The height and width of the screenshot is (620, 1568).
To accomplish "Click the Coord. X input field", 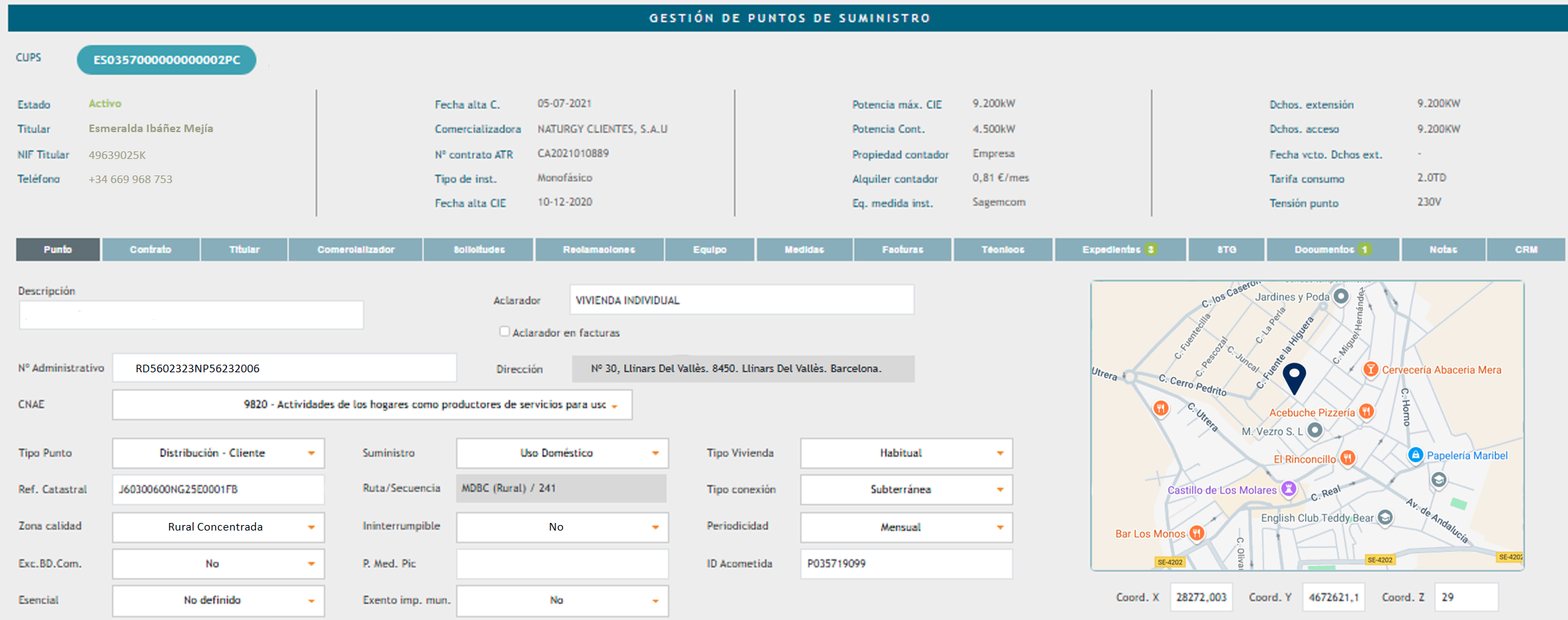I will pyautogui.click(x=1201, y=597).
